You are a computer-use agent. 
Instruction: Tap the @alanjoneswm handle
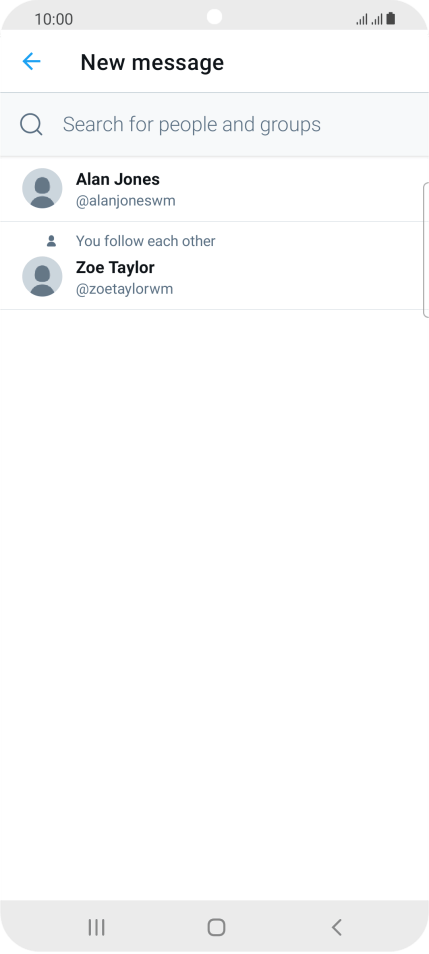125,201
